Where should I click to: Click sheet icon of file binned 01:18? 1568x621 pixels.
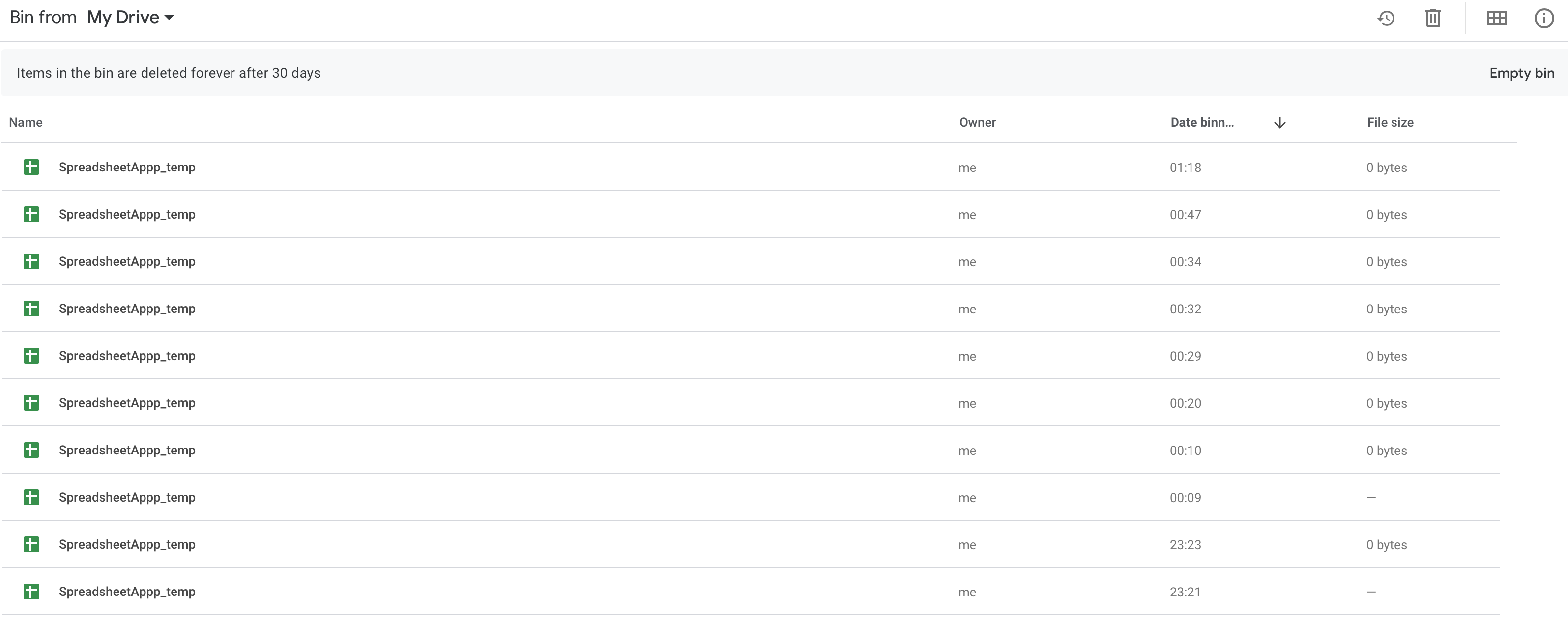pyautogui.click(x=31, y=167)
